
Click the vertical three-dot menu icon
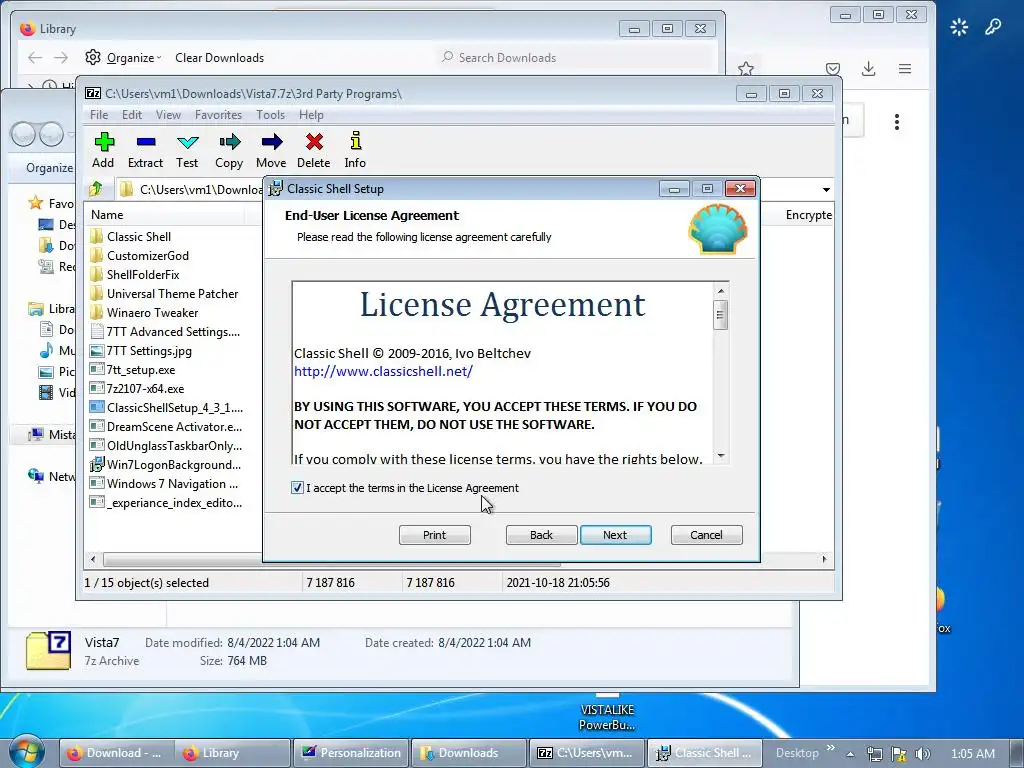(x=897, y=121)
